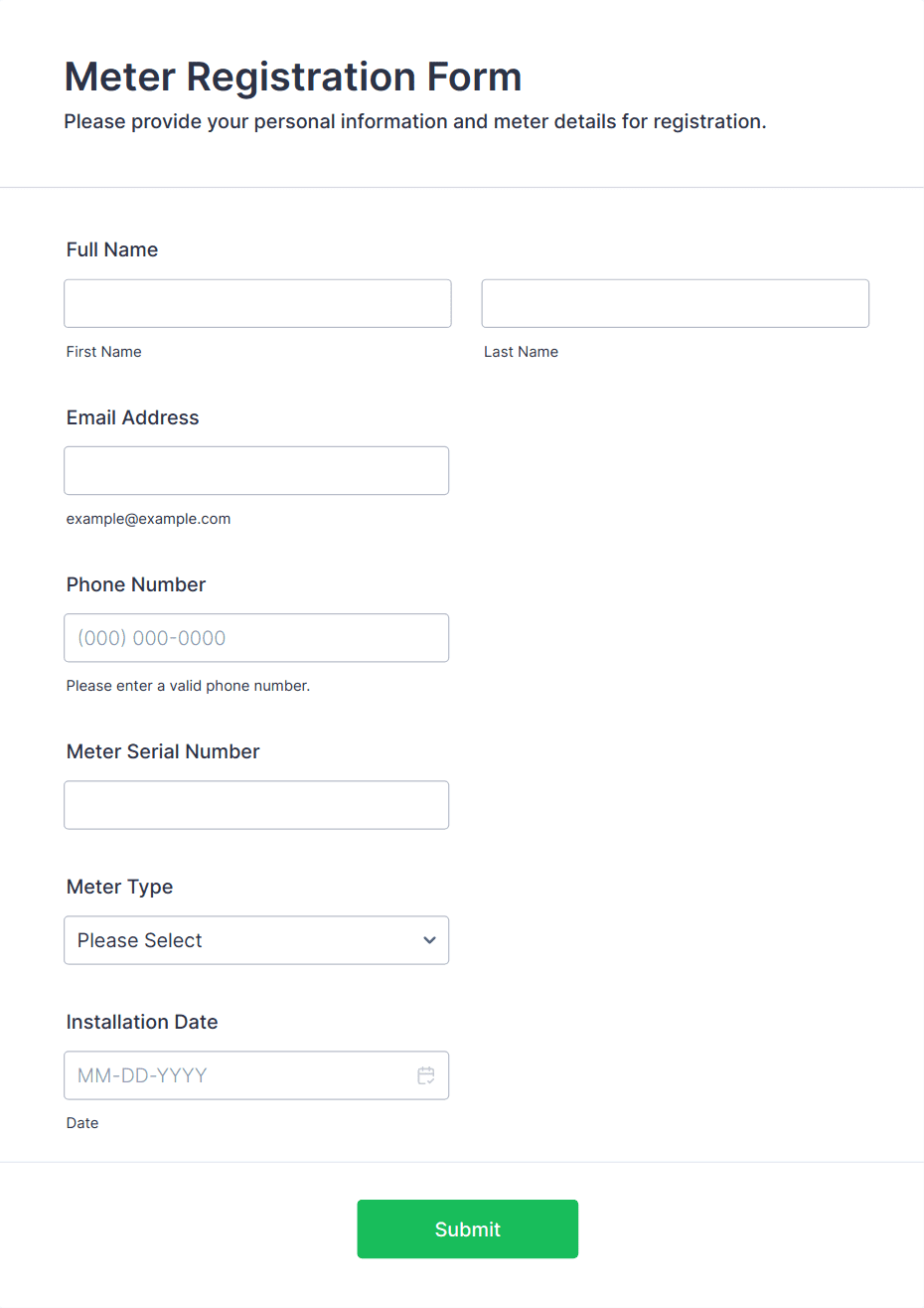Click the Installation Date label
Viewport: 924px width, 1308px height.
point(142,1022)
